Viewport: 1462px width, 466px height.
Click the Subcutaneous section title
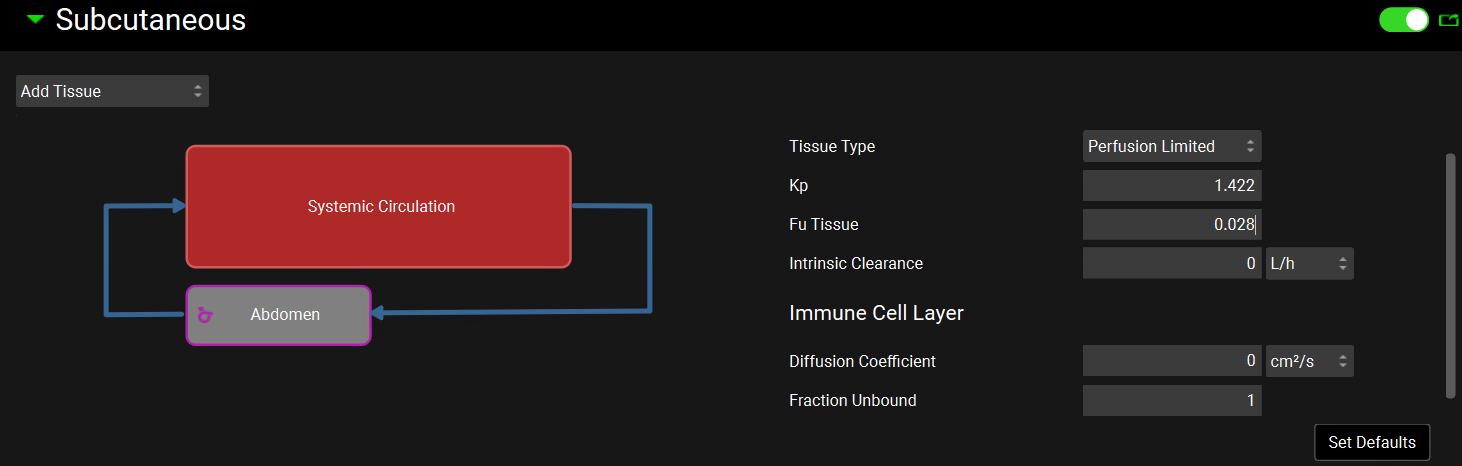[x=151, y=19]
